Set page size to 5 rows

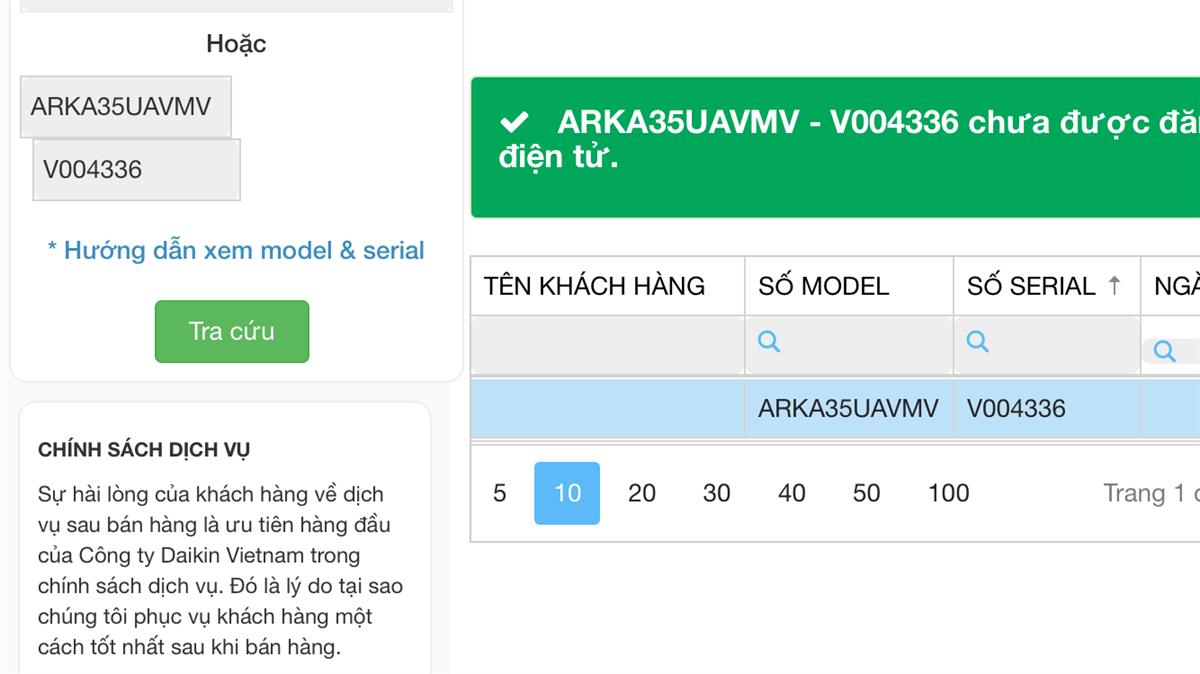500,493
